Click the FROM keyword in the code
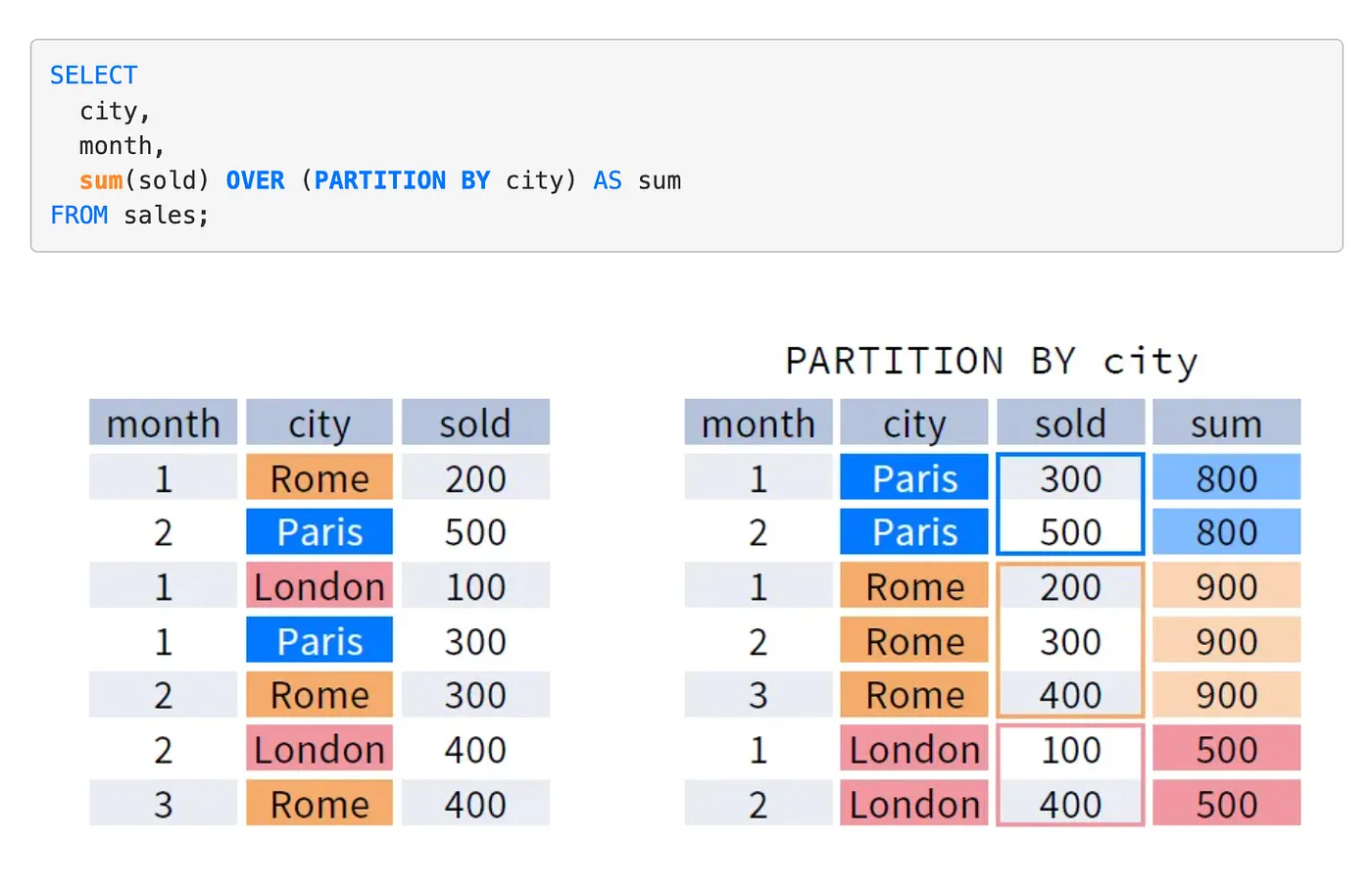The height and width of the screenshot is (892, 1372). click(x=78, y=215)
